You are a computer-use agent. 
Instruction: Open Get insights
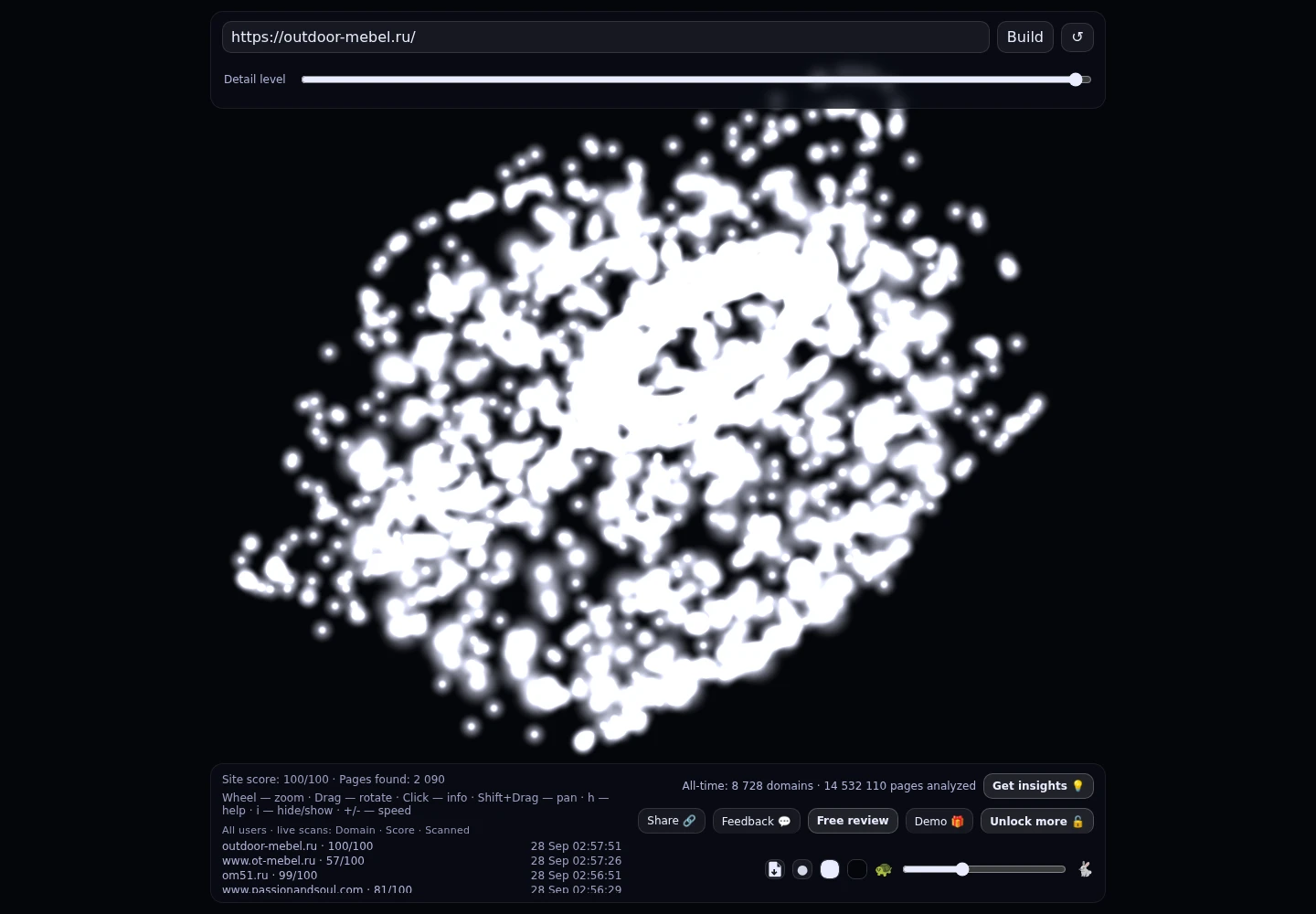click(1038, 786)
